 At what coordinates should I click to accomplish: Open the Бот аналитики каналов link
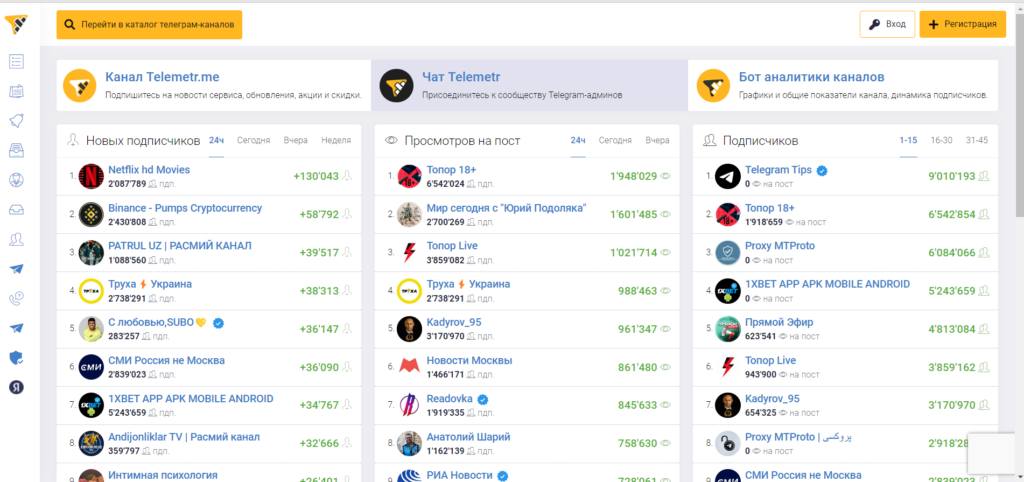[812, 77]
